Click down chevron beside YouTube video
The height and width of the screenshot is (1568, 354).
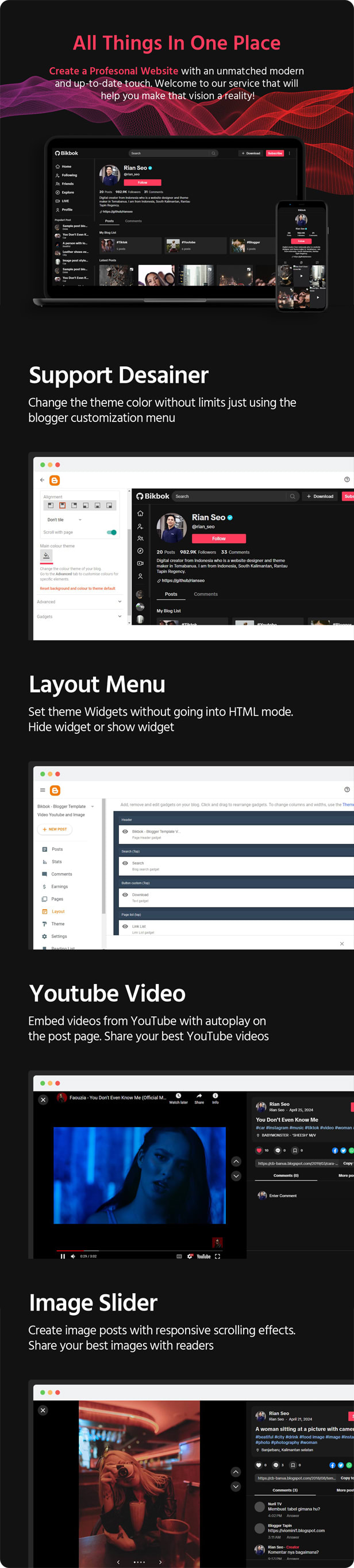pyautogui.click(x=237, y=1176)
